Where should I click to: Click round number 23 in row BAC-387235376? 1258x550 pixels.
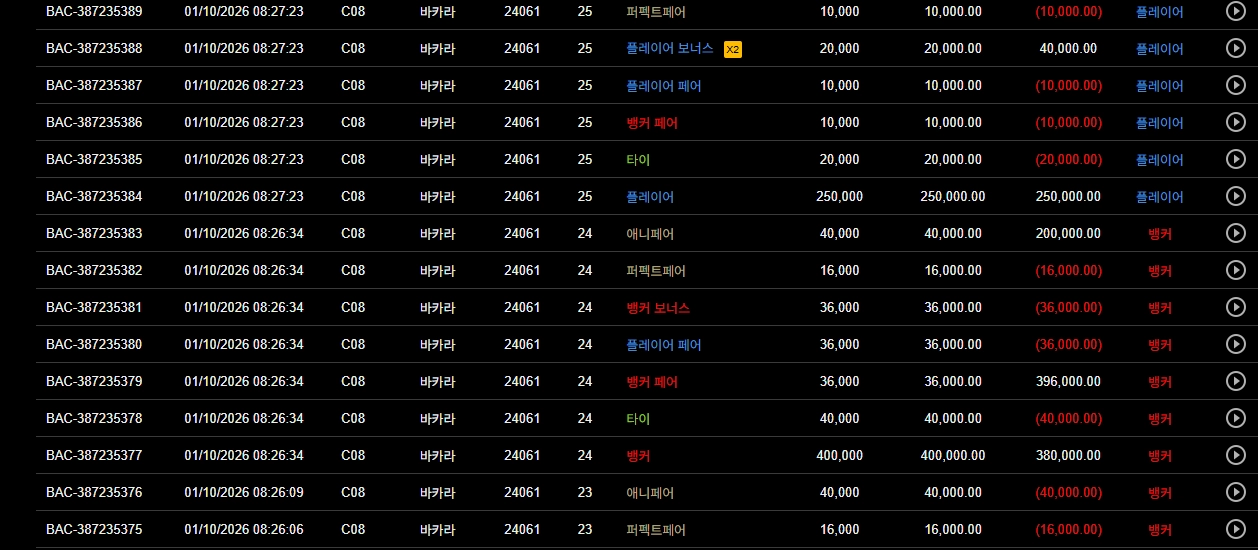[585, 493]
